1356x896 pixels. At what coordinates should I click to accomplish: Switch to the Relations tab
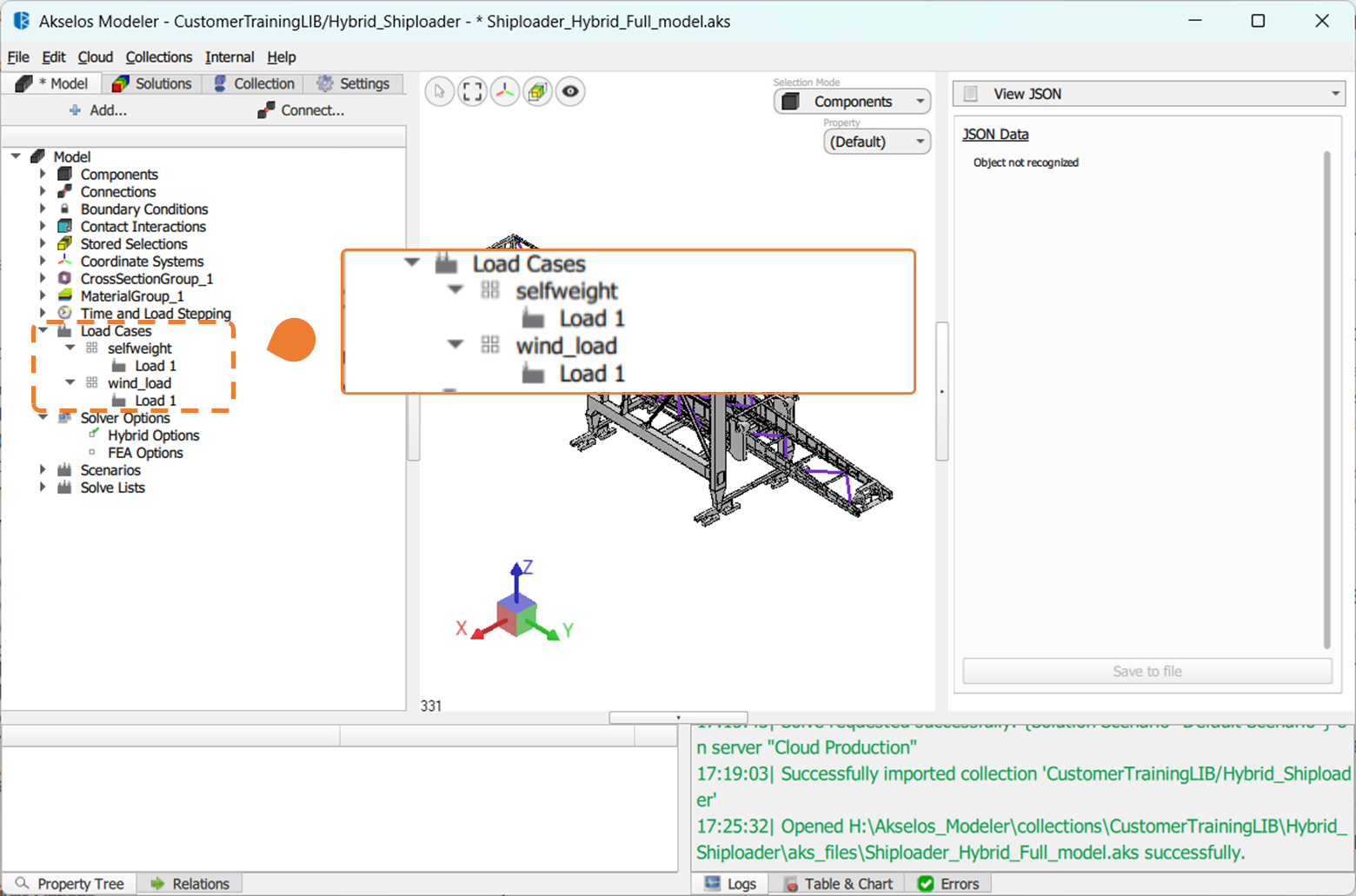click(x=190, y=884)
